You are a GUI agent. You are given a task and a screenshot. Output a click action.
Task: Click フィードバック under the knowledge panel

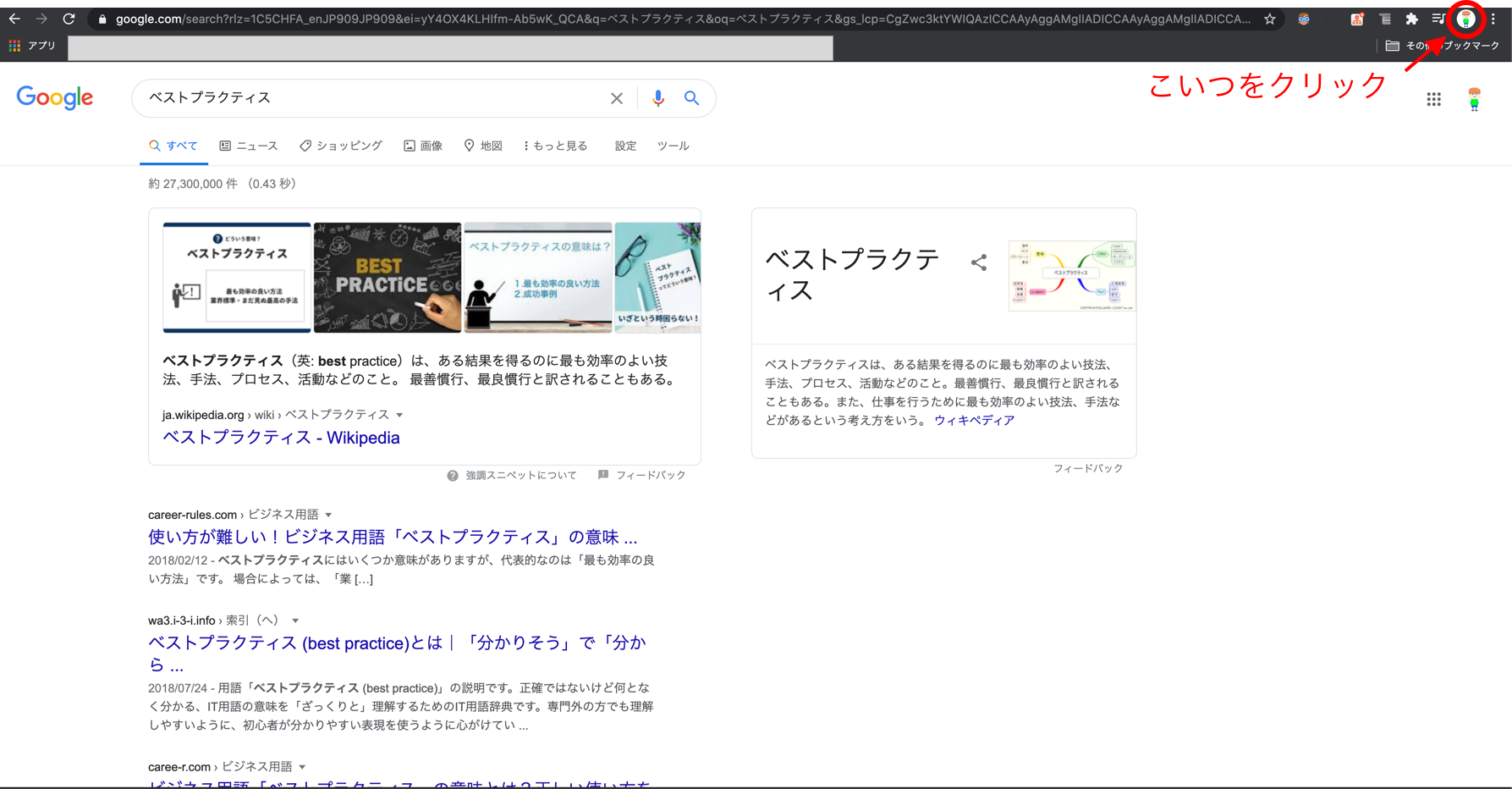coord(1088,468)
